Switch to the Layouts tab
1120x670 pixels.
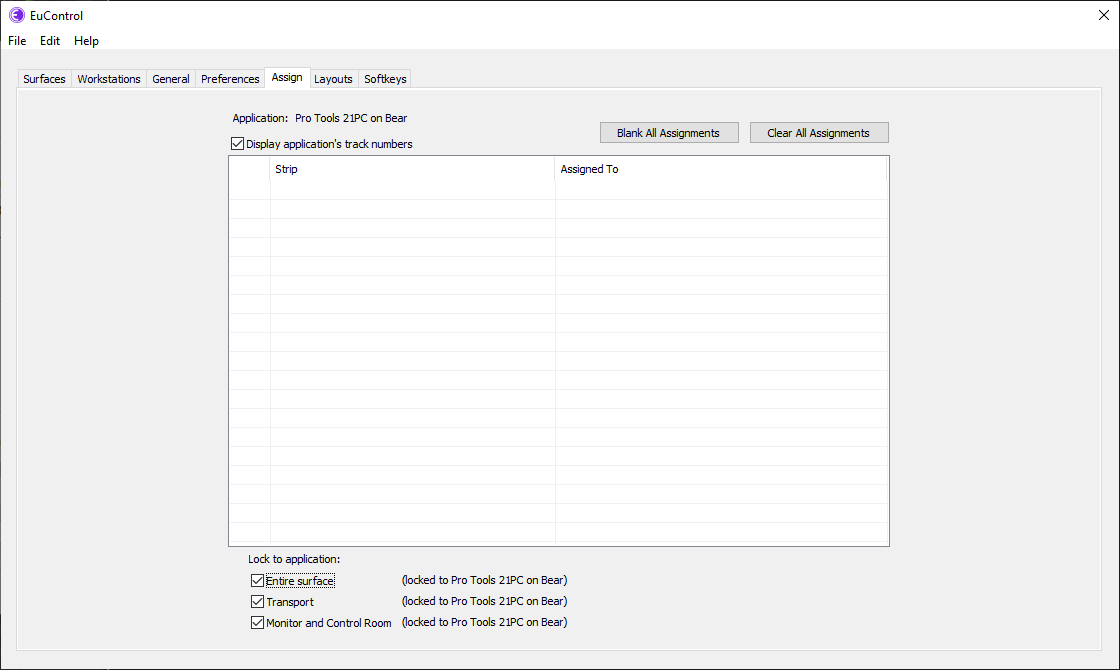click(333, 79)
